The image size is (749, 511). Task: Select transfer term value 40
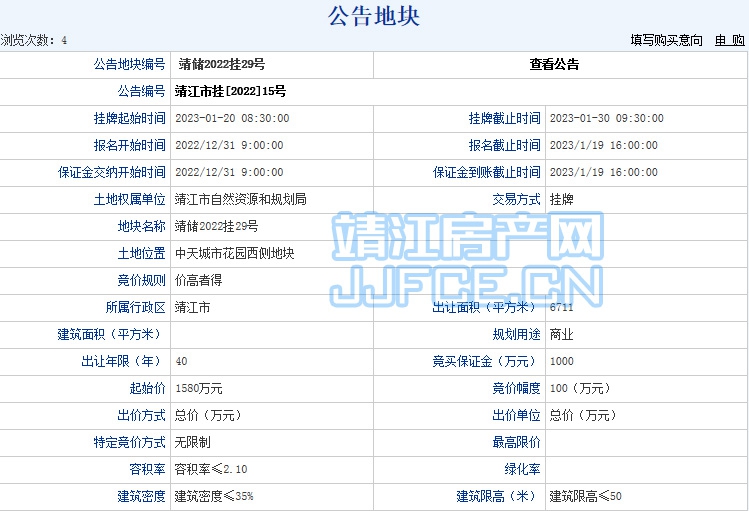pyautogui.click(x=182, y=362)
